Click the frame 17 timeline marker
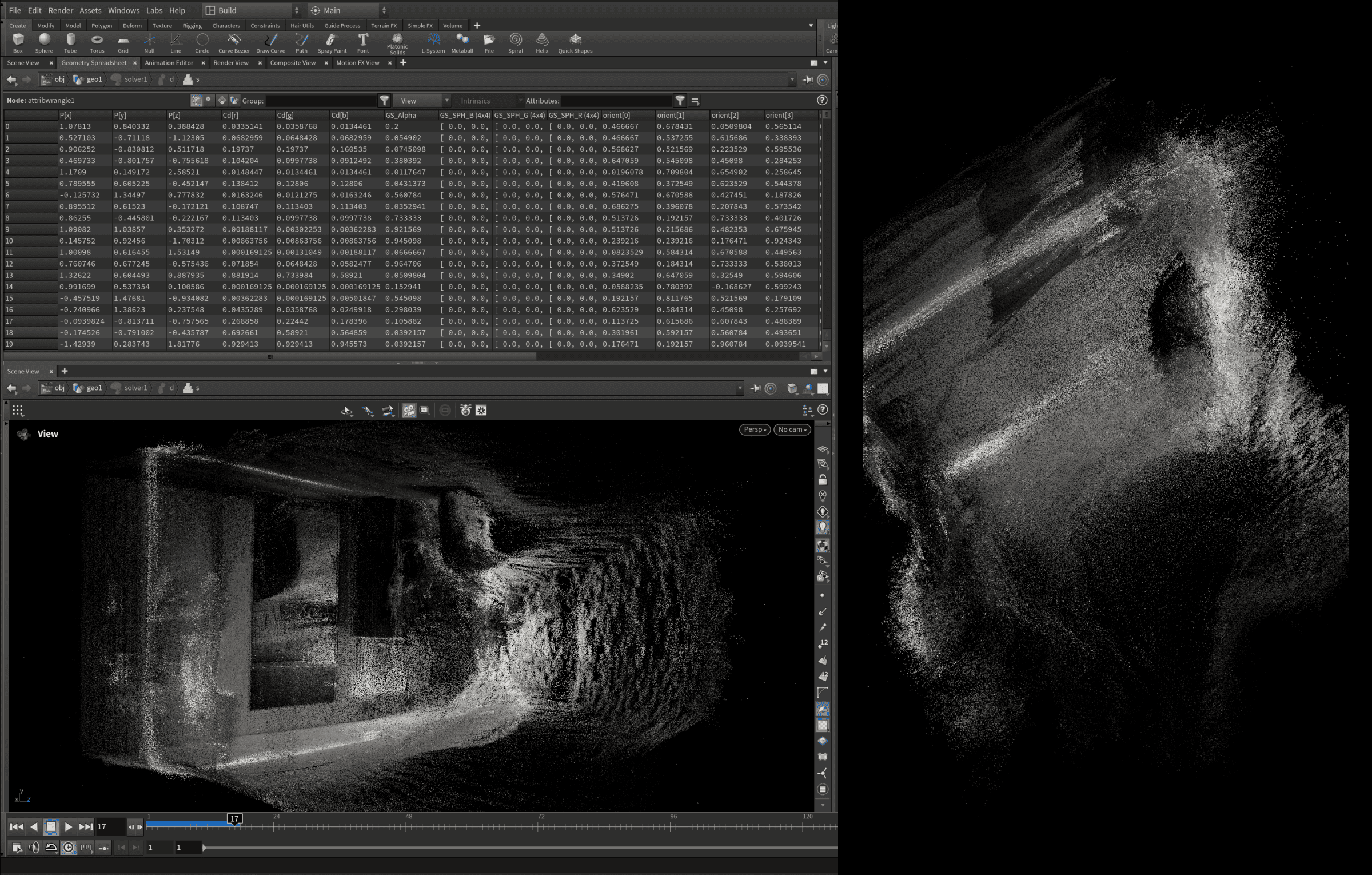This screenshot has height=875, width=1372. (x=234, y=819)
